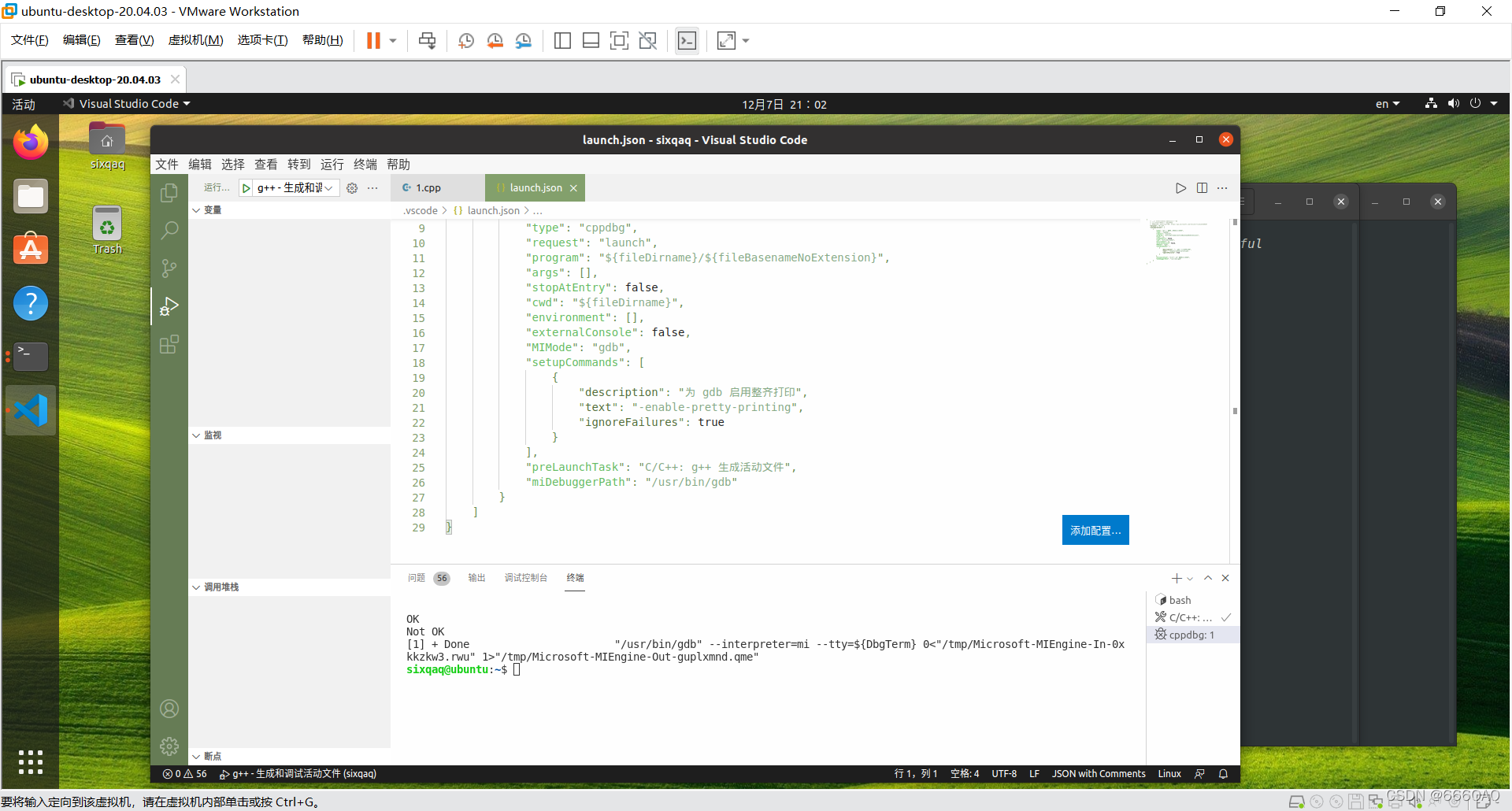Select the bash terminal entry
The image size is (1512, 811).
point(1192,600)
